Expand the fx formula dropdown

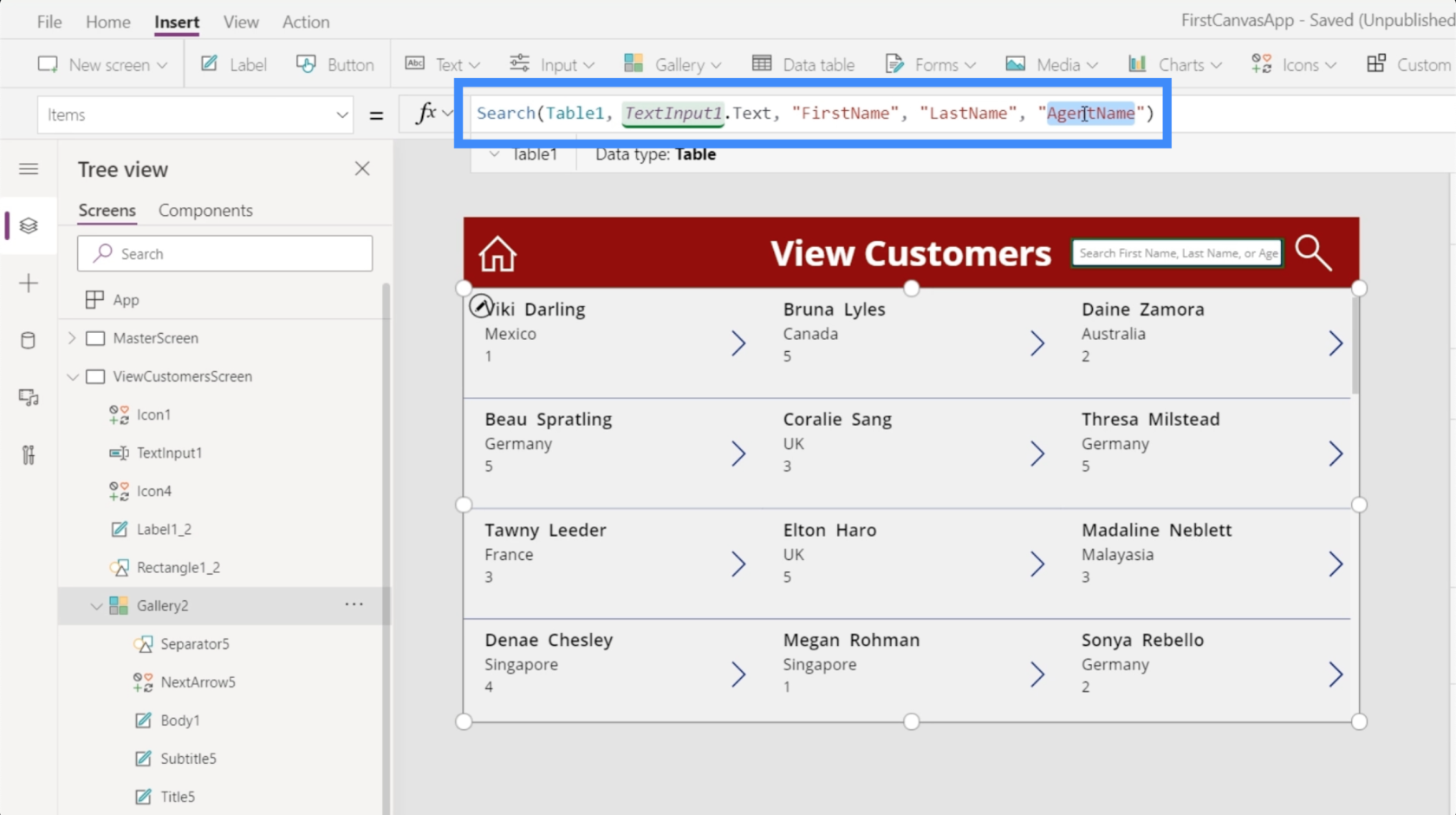tap(447, 114)
